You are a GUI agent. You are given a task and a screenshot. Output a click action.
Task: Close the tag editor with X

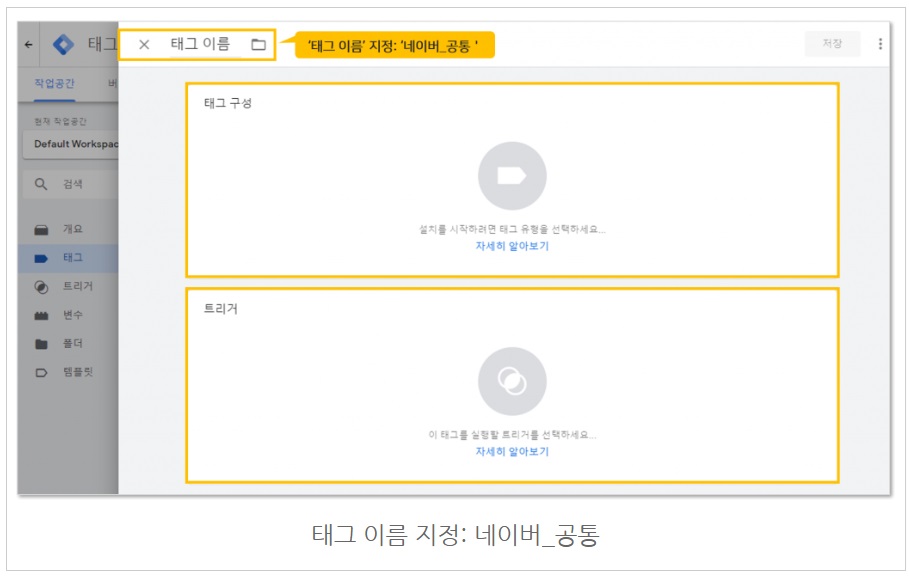click(144, 45)
